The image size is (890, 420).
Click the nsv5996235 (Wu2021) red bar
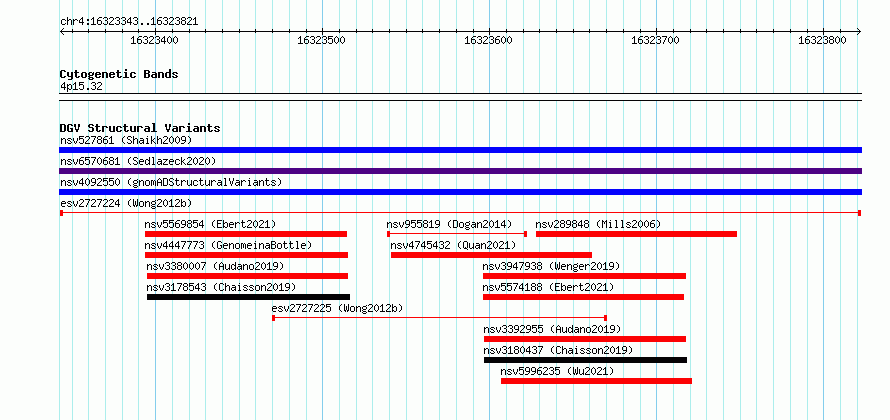pyautogui.click(x=597, y=381)
